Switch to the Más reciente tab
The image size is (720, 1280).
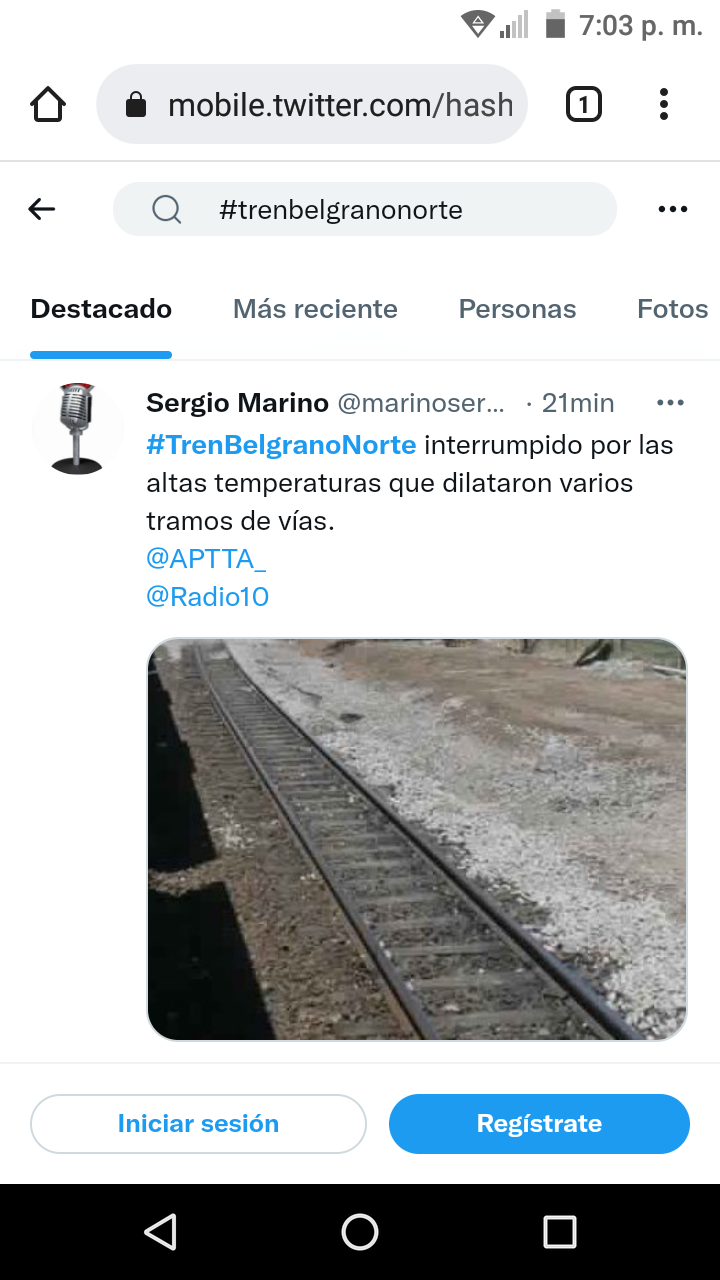pyautogui.click(x=315, y=309)
